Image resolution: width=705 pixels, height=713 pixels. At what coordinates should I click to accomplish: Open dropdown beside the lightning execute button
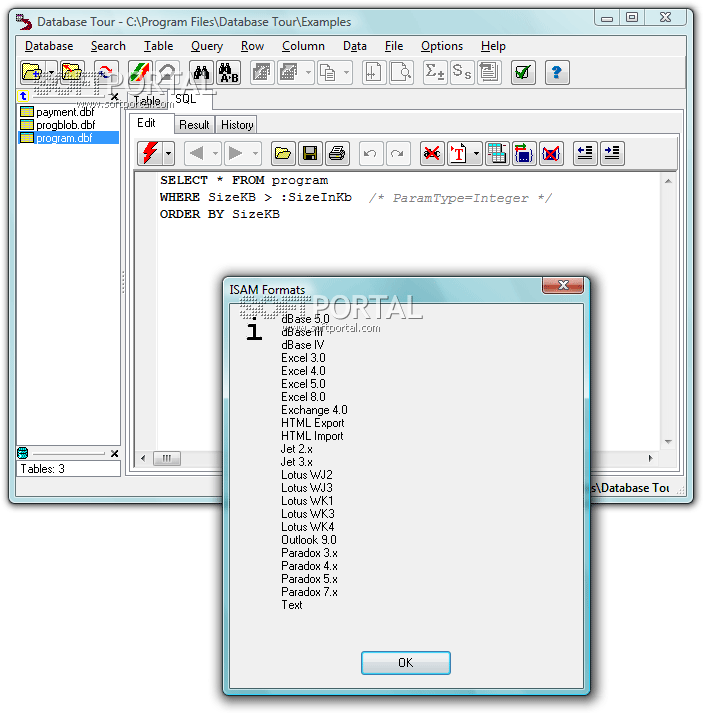pos(168,153)
